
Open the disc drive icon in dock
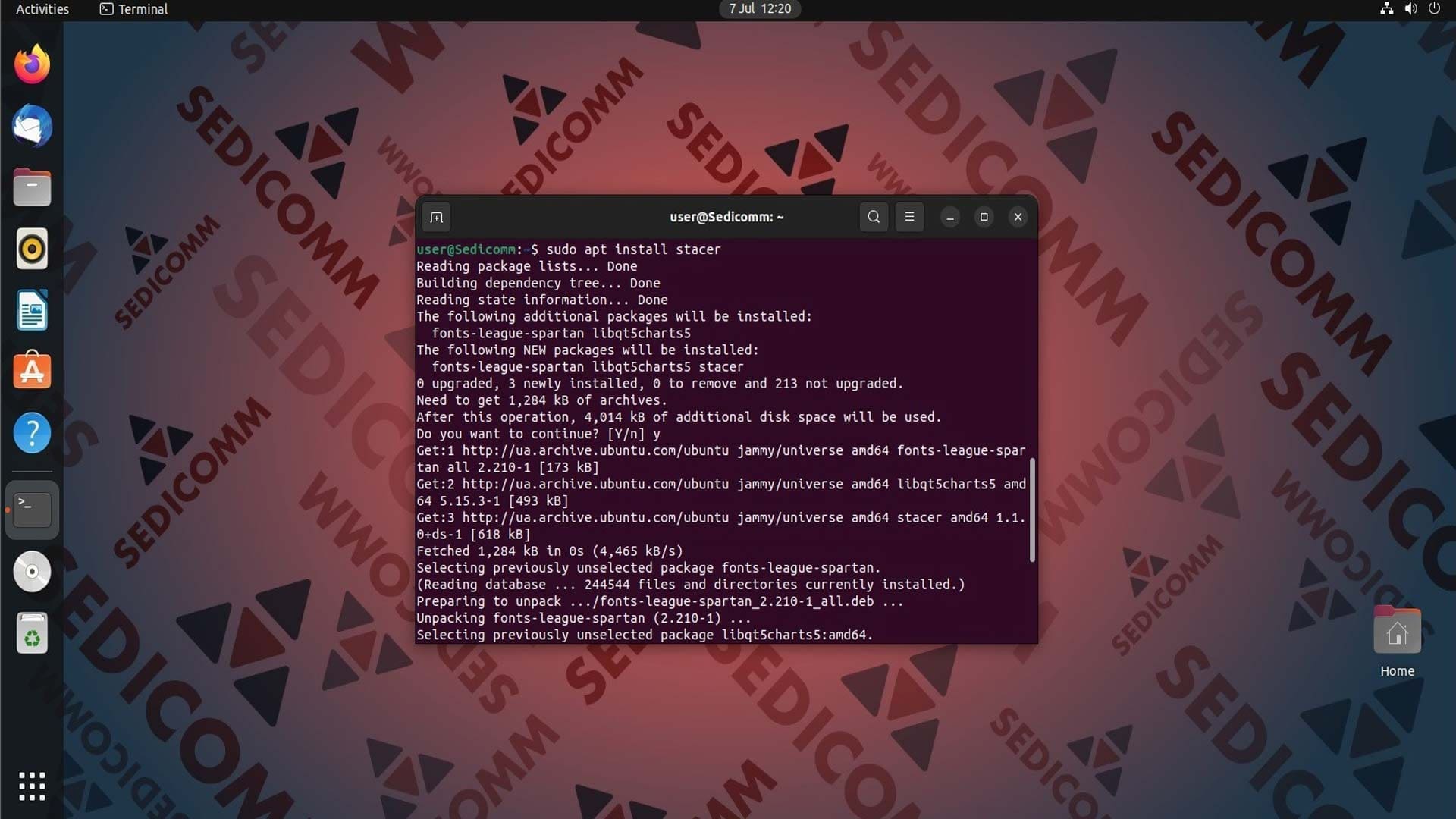coord(32,572)
